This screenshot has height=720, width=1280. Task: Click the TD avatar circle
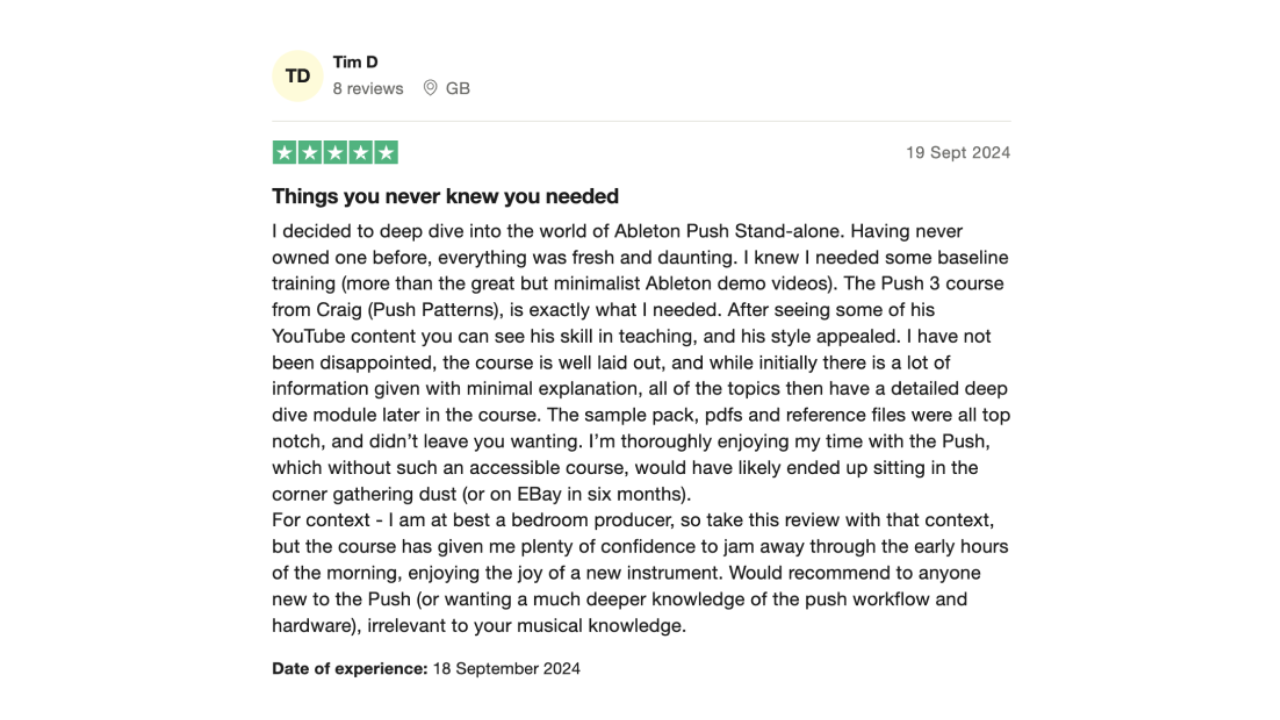(297, 76)
